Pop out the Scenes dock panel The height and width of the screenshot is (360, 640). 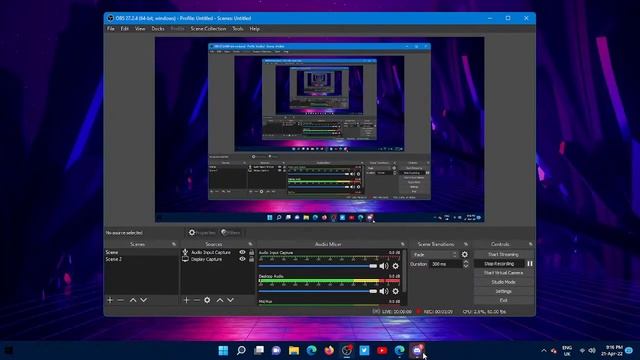point(174,244)
